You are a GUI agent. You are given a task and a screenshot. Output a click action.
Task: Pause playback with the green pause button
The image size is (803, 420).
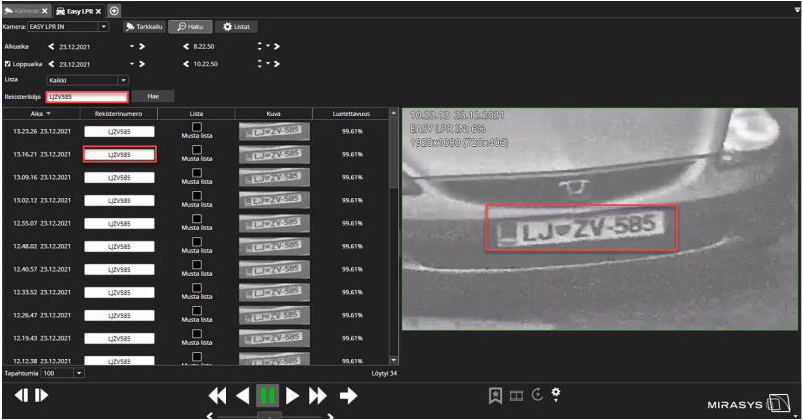click(x=268, y=395)
